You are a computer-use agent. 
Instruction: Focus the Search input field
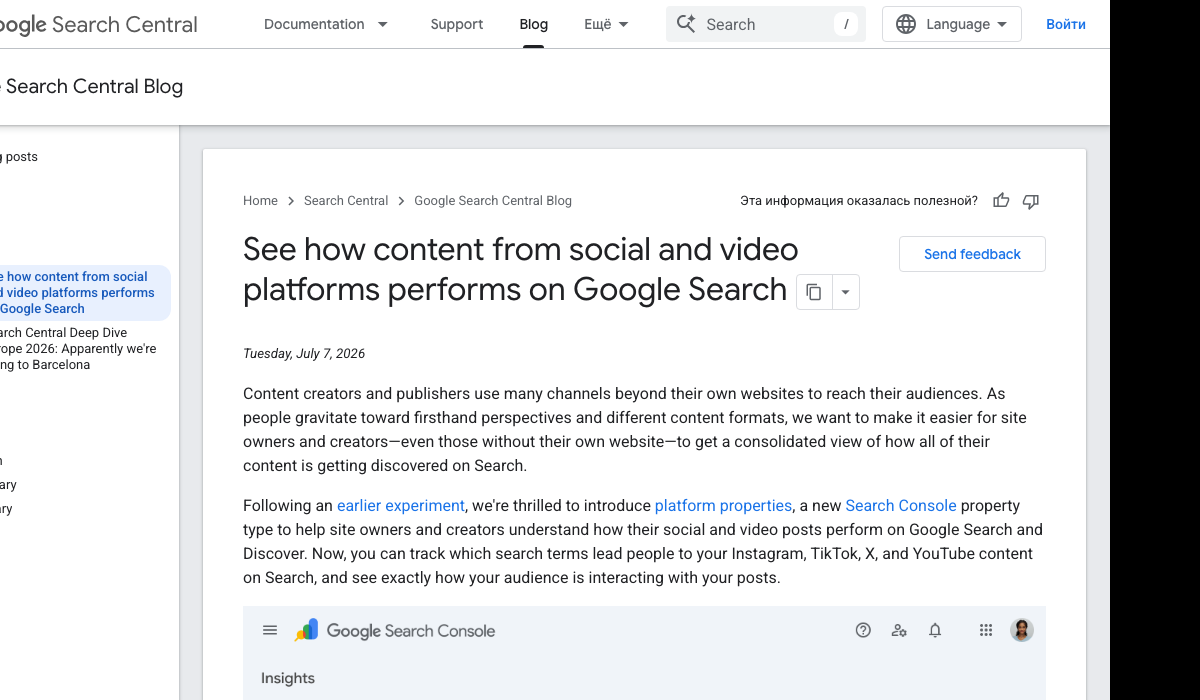coord(766,24)
